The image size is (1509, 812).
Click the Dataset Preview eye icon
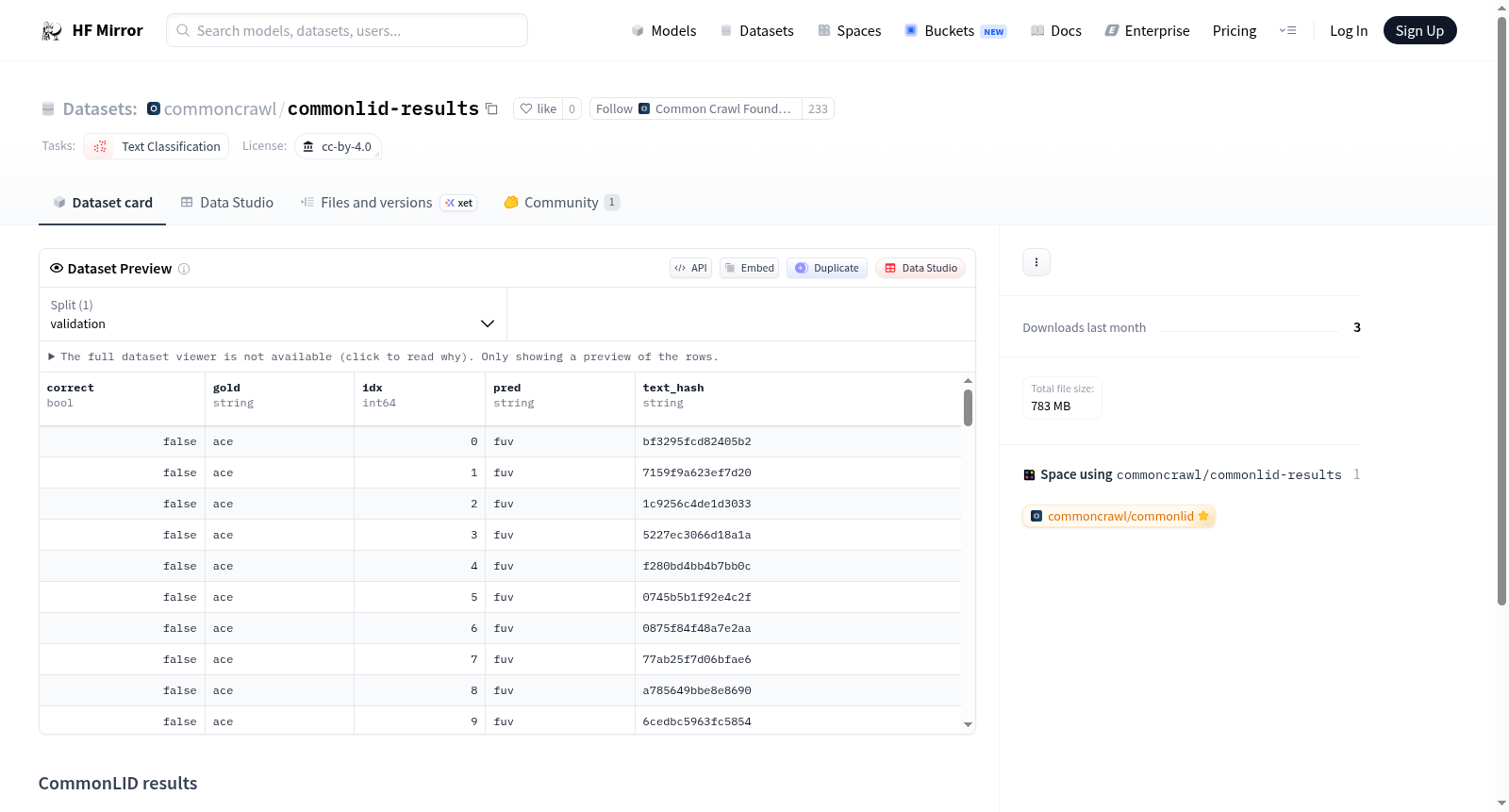tap(57, 268)
